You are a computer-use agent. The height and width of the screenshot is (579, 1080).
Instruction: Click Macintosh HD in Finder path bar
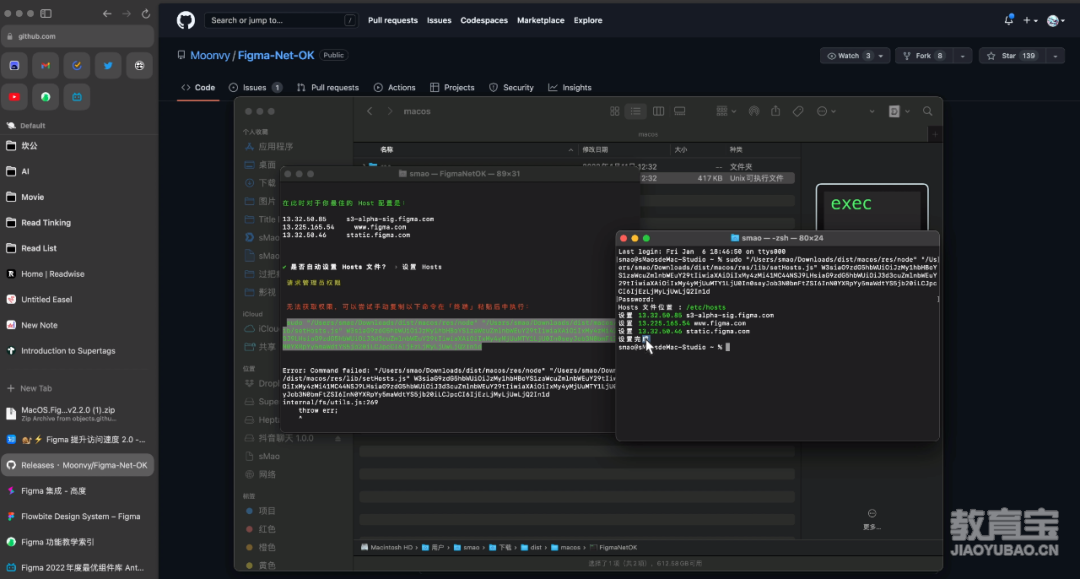[386, 548]
